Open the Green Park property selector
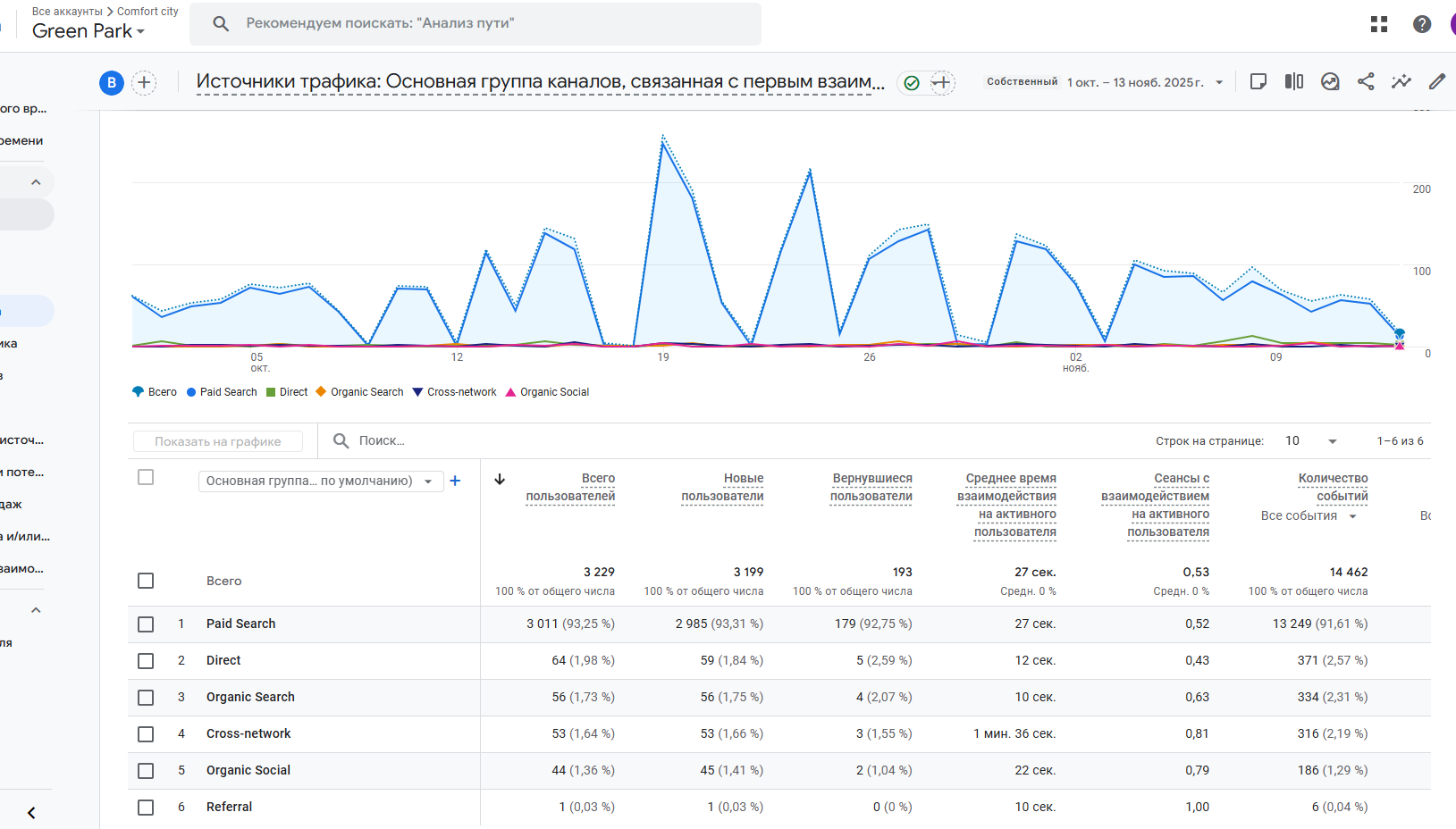 (x=88, y=31)
